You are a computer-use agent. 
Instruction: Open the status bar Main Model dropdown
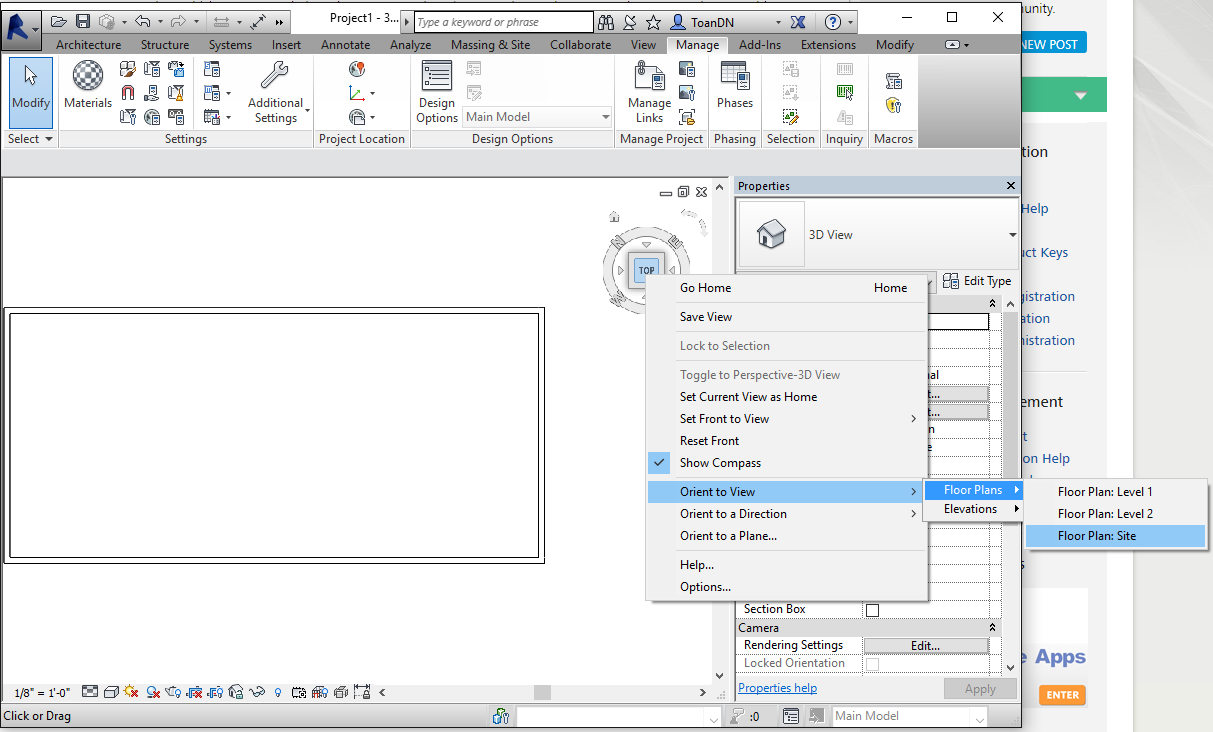click(910, 716)
